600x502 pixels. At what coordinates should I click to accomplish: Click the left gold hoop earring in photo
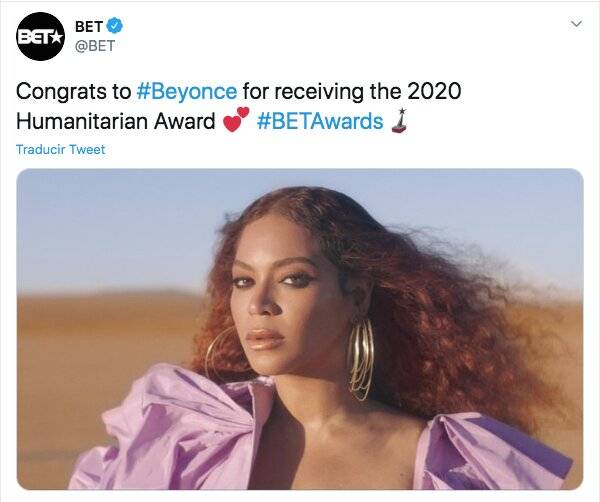pos(220,352)
